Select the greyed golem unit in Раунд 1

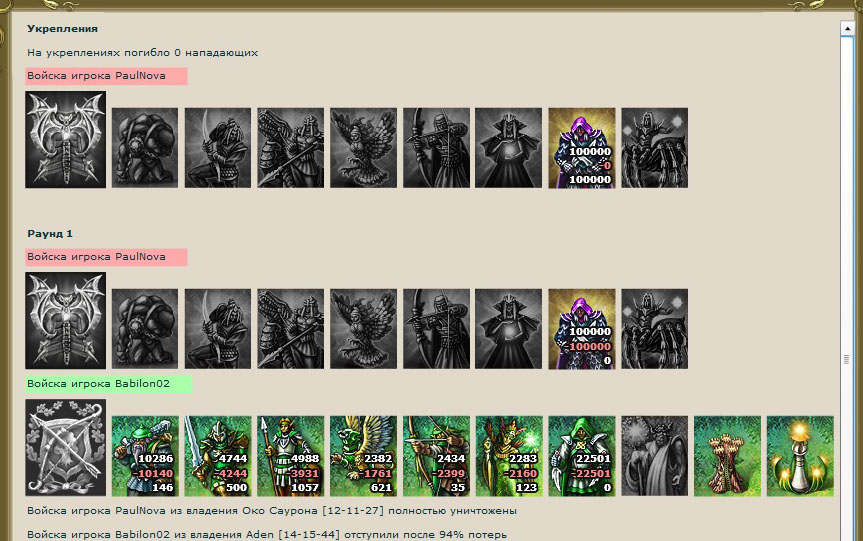(x=145, y=329)
